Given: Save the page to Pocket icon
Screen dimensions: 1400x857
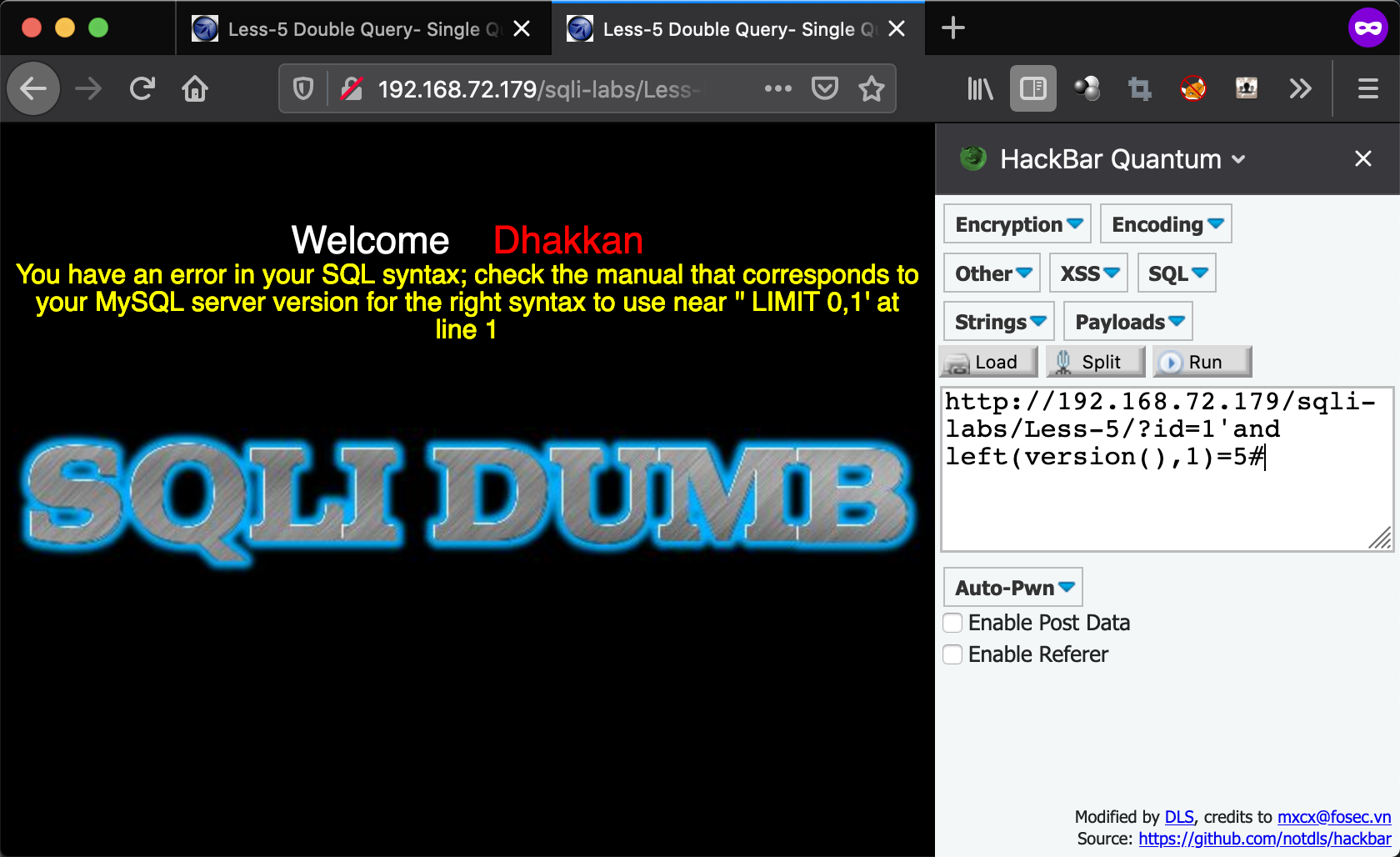Looking at the screenshot, I should tap(824, 88).
